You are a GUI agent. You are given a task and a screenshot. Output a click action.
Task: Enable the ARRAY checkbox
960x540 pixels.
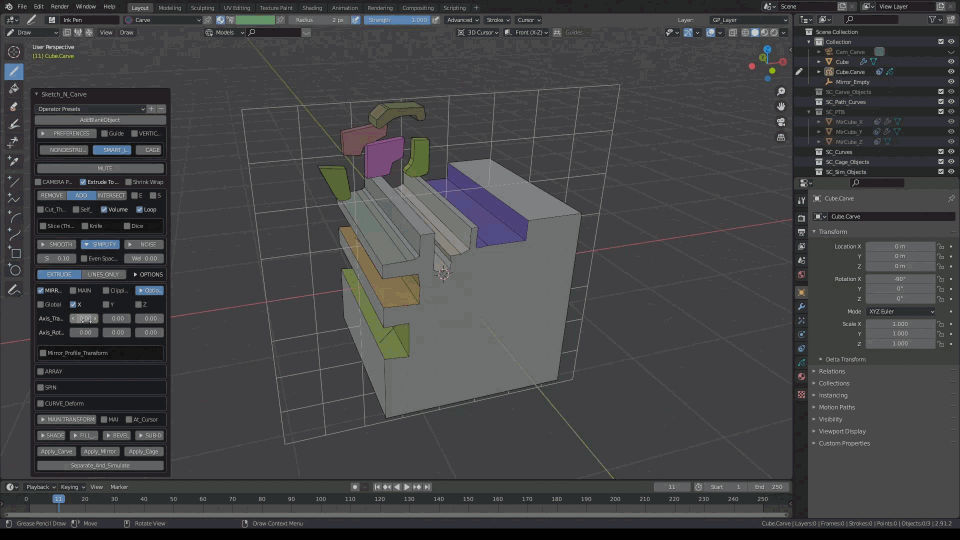41,371
